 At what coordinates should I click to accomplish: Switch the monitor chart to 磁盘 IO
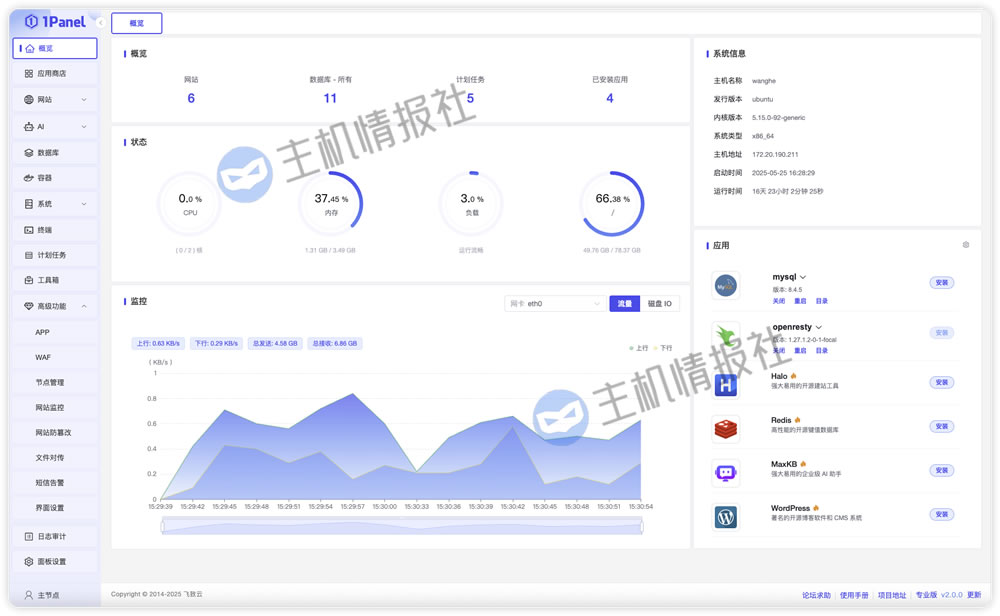659,303
